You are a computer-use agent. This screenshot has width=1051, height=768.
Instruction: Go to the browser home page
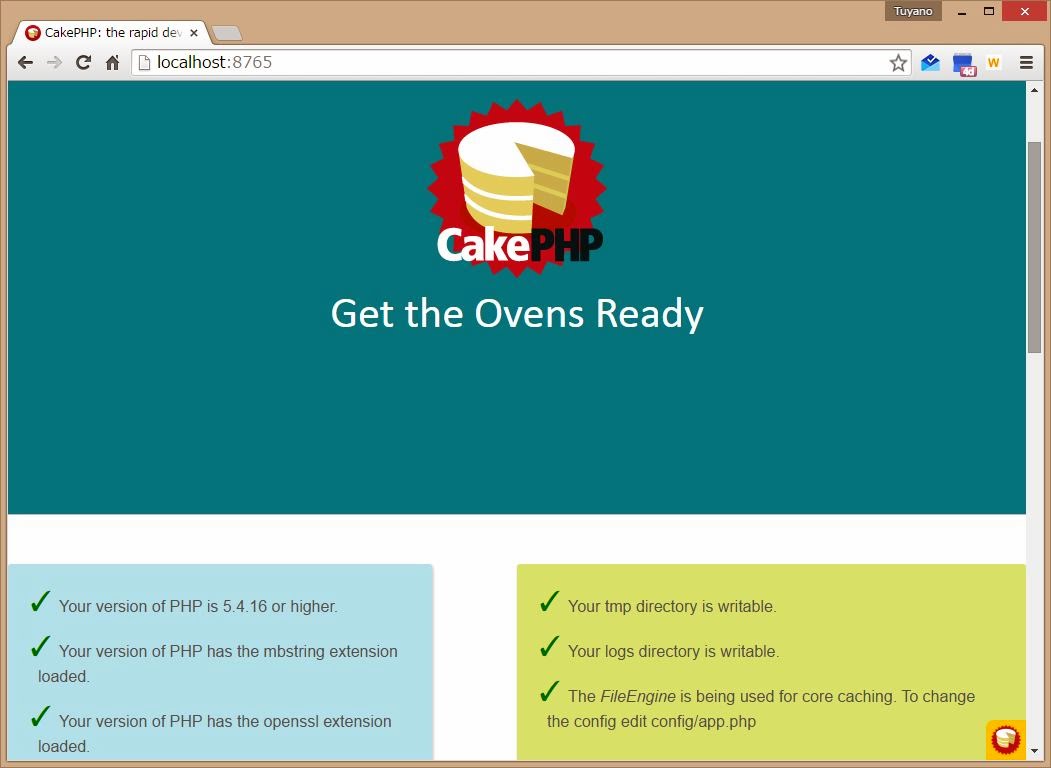[x=113, y=63]
